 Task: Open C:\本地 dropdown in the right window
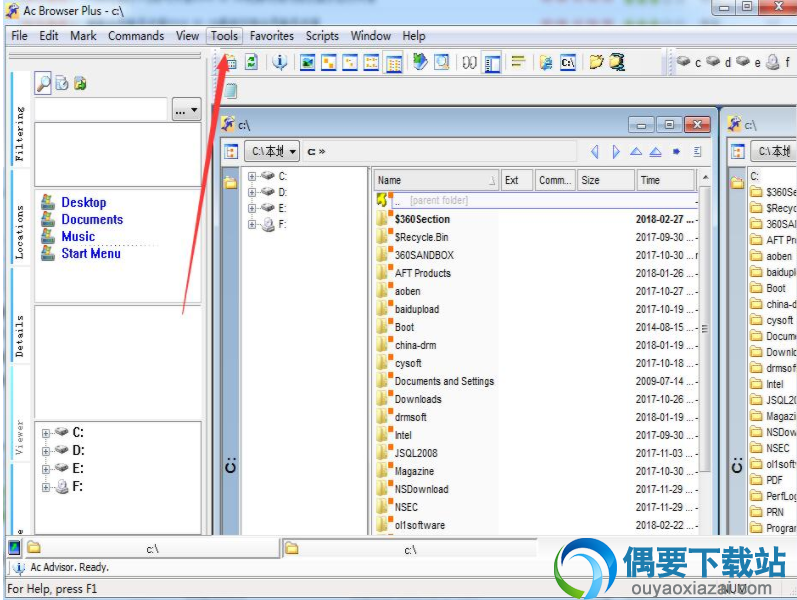coord(774,152)
